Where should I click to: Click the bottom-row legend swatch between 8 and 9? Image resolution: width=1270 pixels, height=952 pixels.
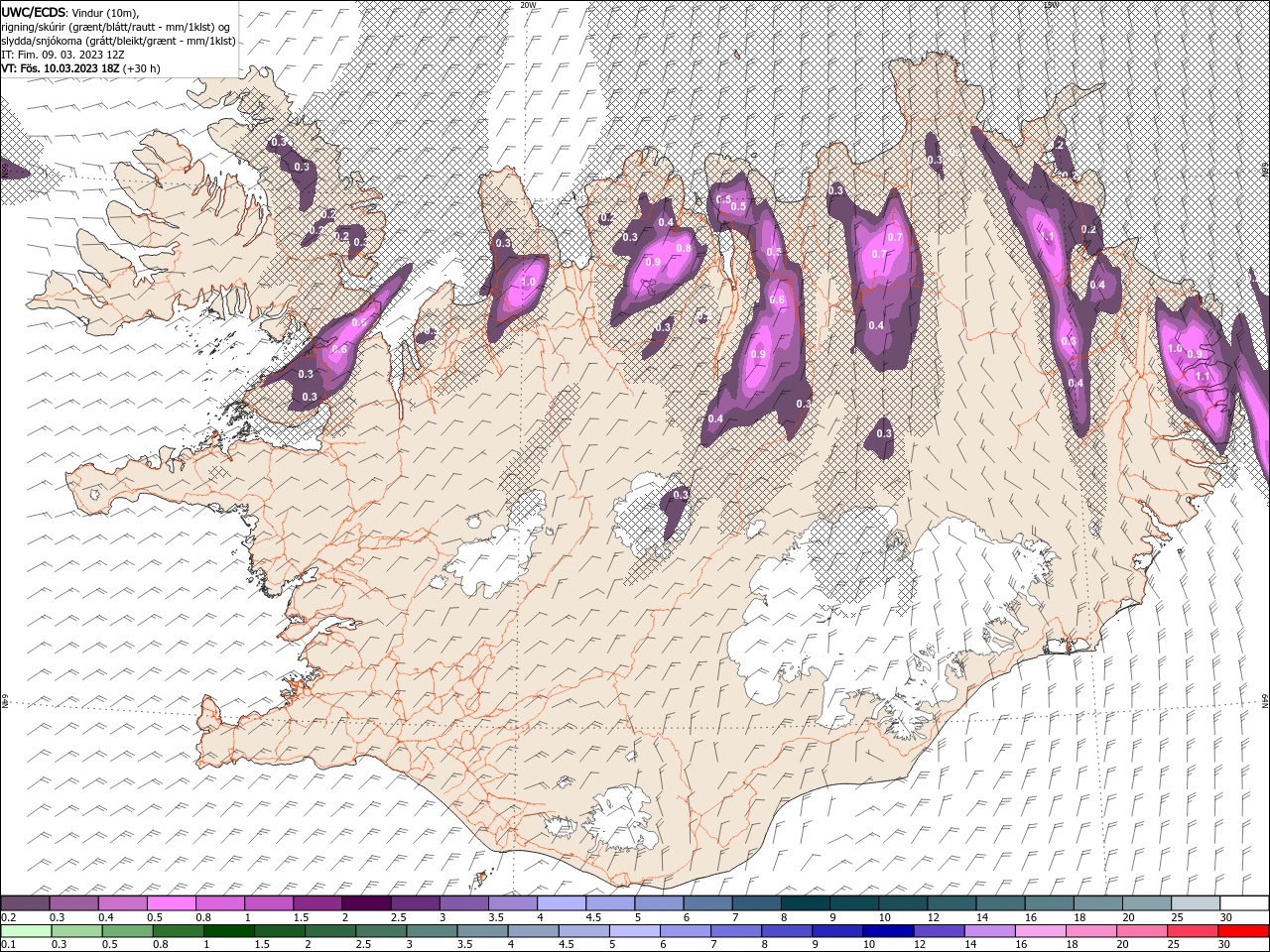(786, 931)
